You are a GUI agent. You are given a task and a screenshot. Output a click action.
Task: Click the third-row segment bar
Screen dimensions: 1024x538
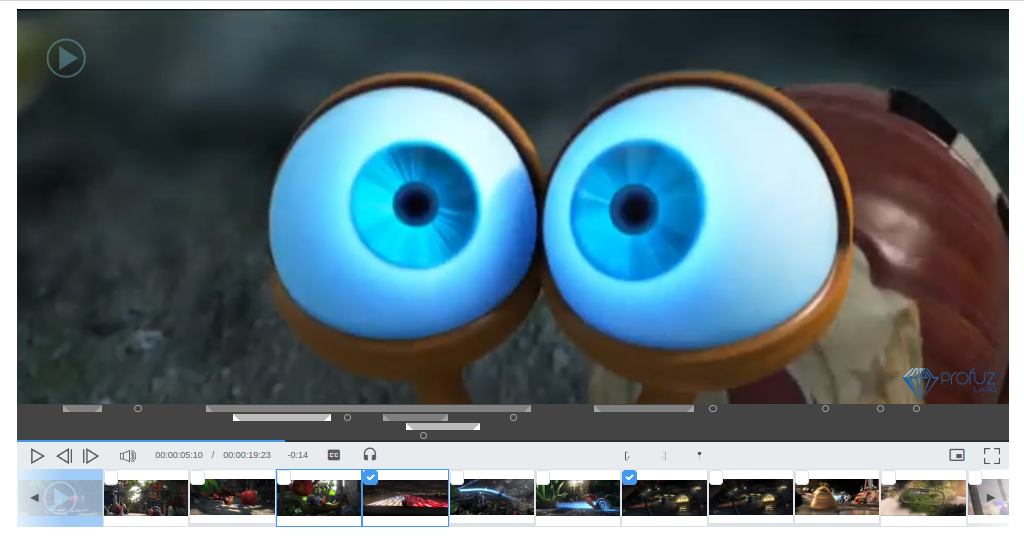click(x=443, y=427)
